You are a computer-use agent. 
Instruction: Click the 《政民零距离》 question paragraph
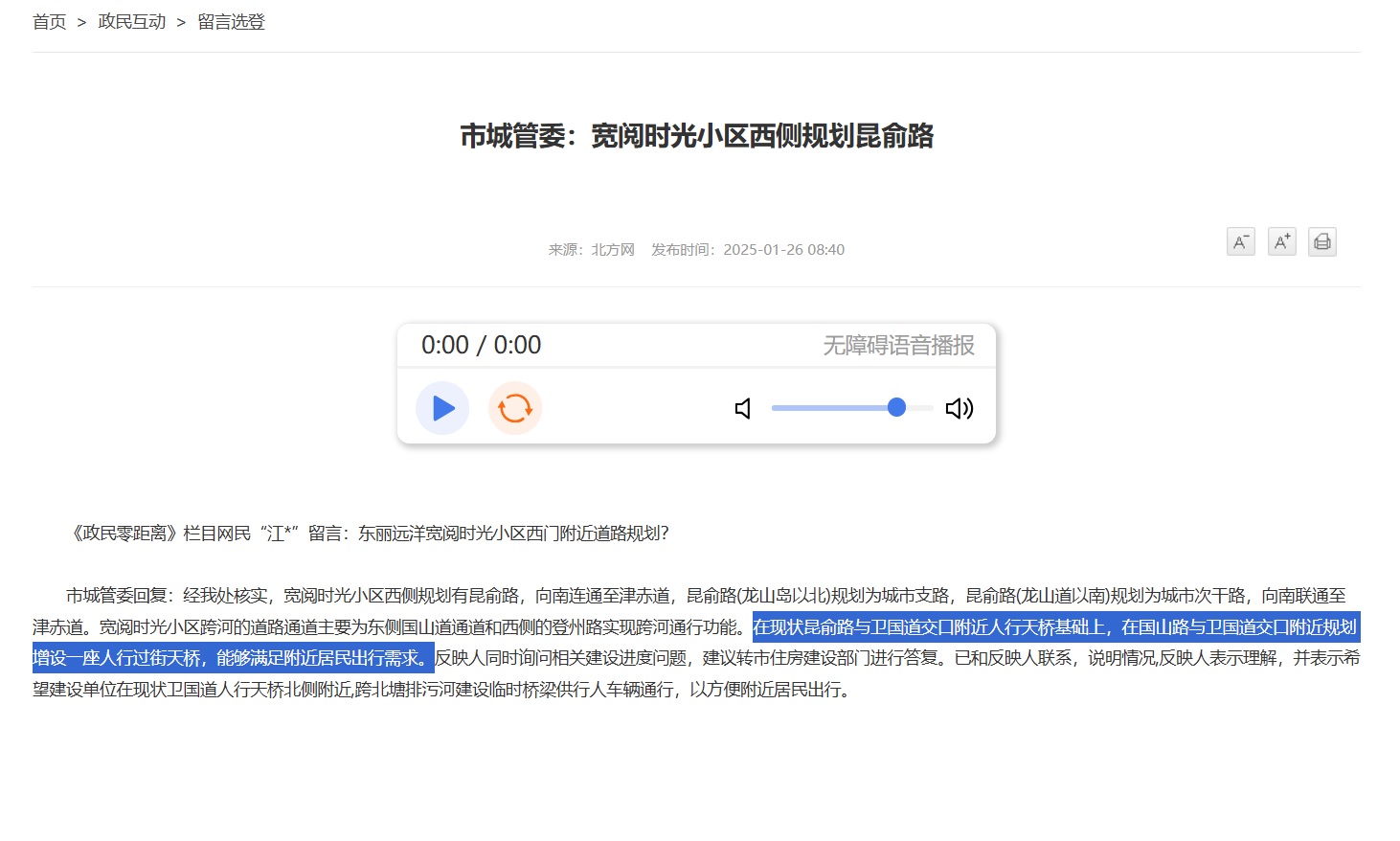(x=370, y=534)
